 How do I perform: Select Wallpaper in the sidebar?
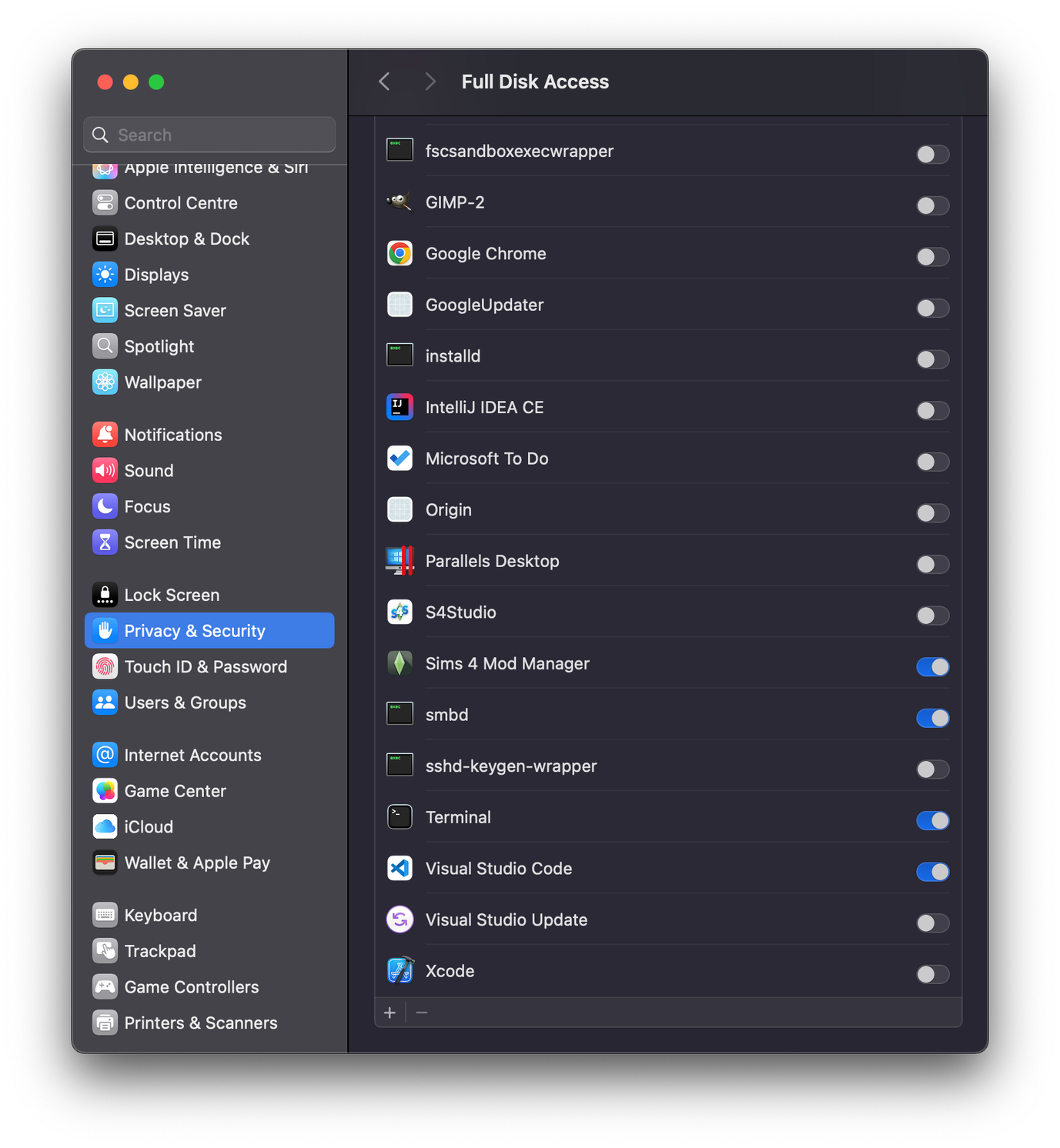click(x=209, y=382)
